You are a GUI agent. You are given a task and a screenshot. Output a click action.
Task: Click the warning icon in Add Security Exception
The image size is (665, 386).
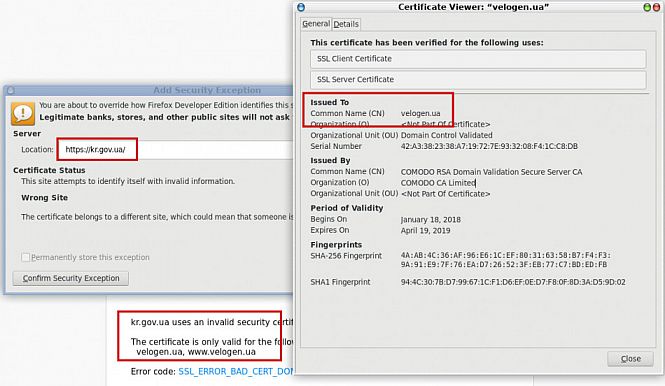click(23, 114)
